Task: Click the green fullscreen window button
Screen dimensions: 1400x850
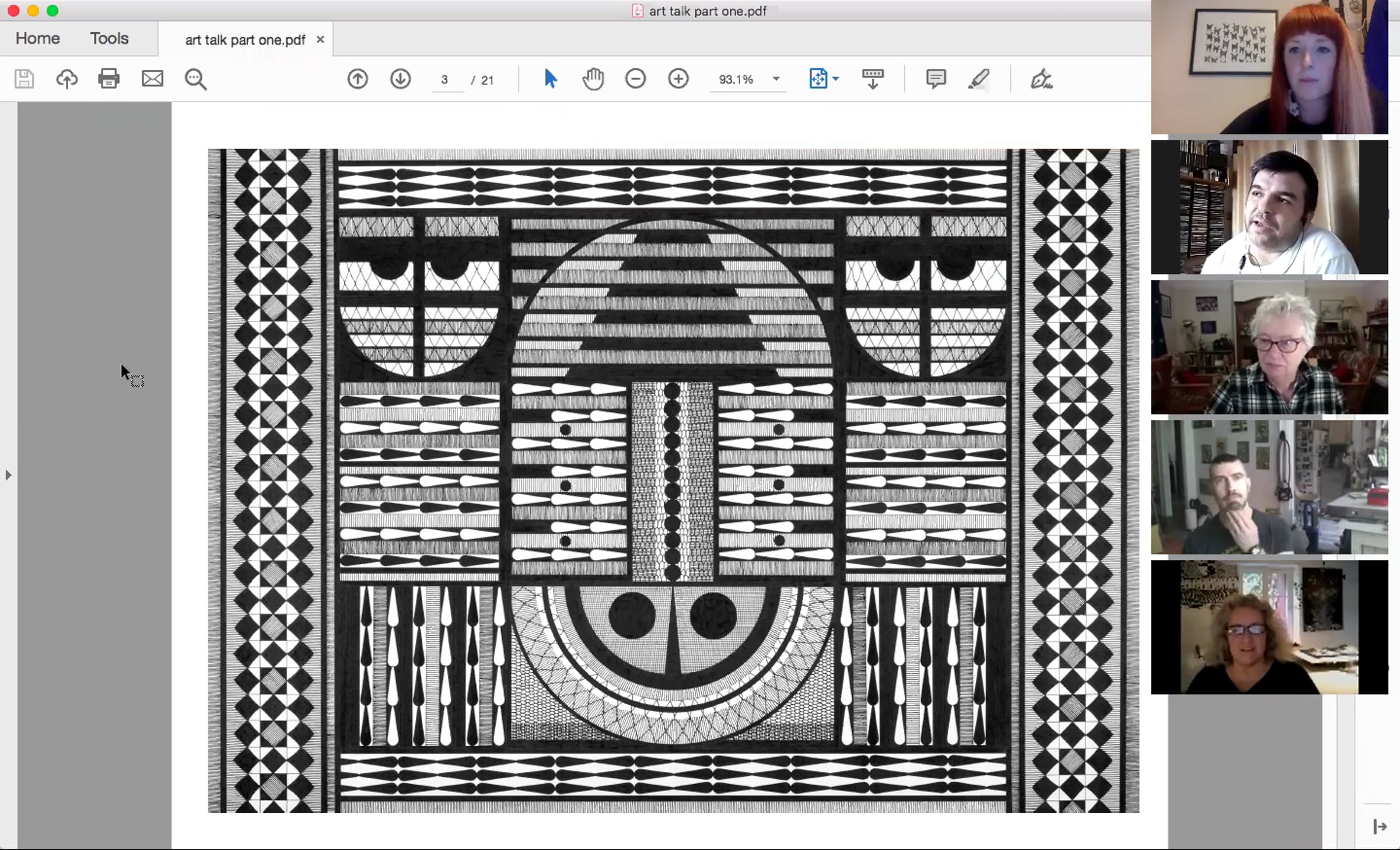Action: pyautogui.click(x=52, y=11)
